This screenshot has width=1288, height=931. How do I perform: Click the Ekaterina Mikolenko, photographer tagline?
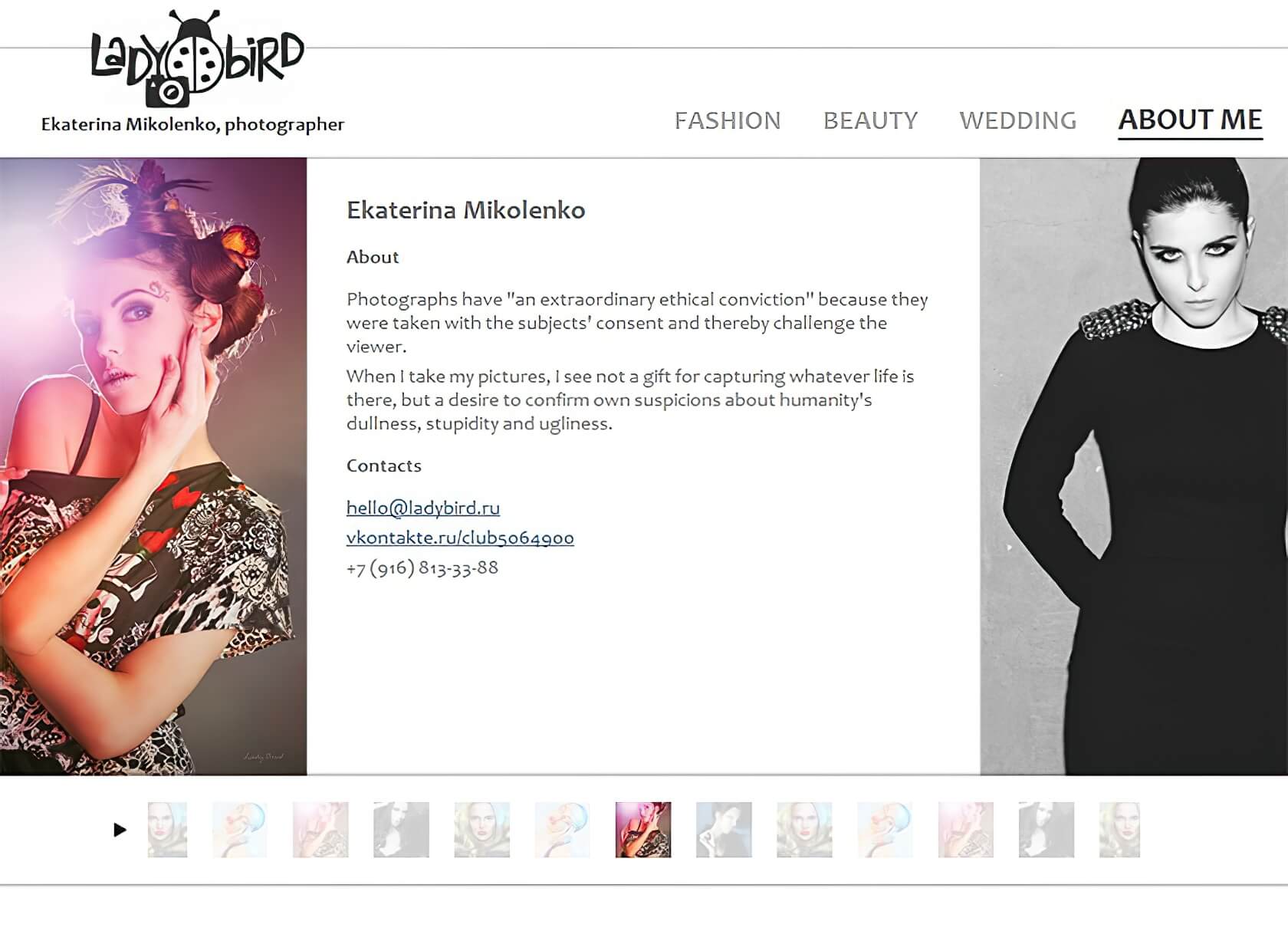[x=192, y=124]
